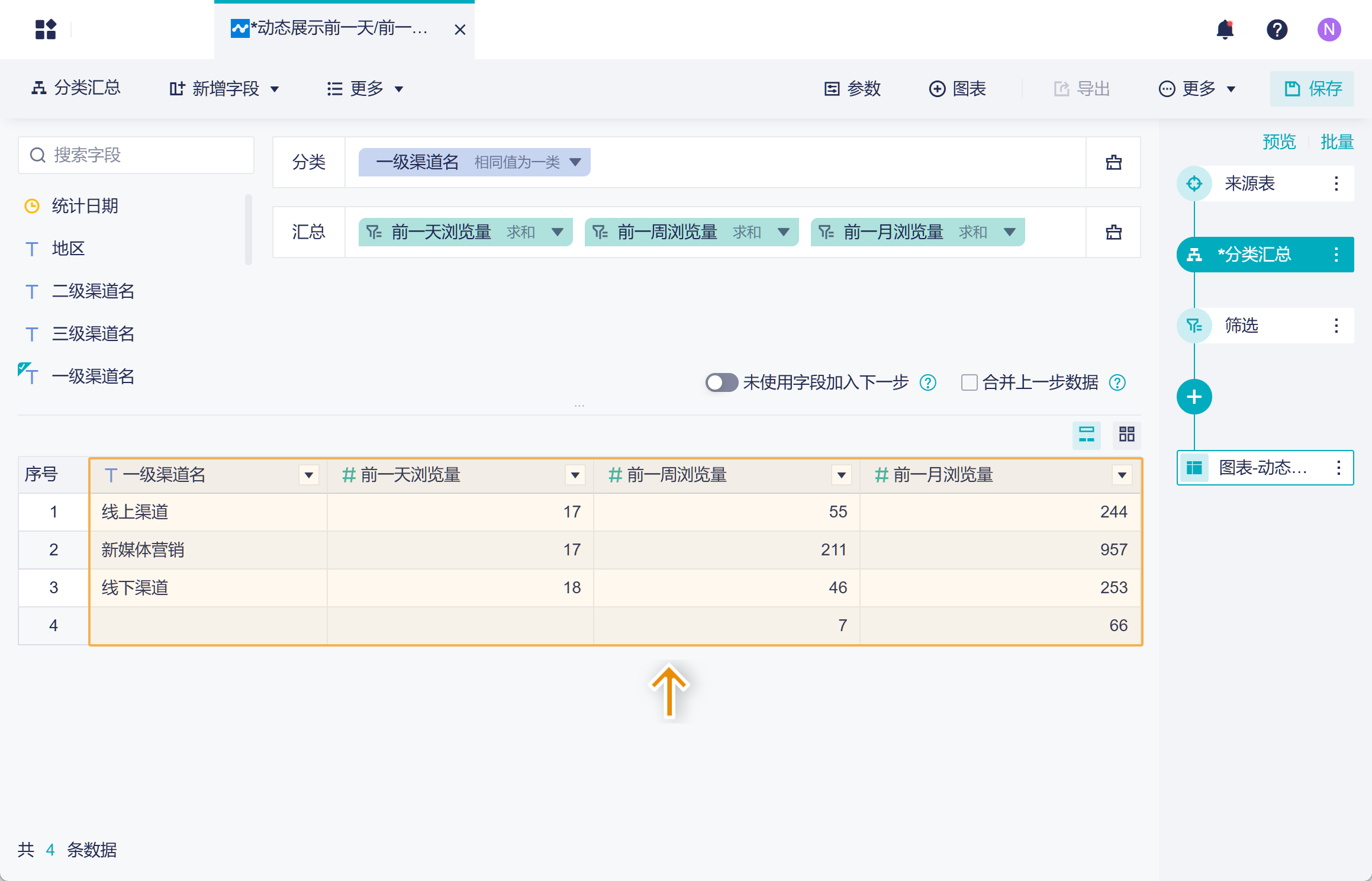Add a new step with plus button

[1194, 397]
